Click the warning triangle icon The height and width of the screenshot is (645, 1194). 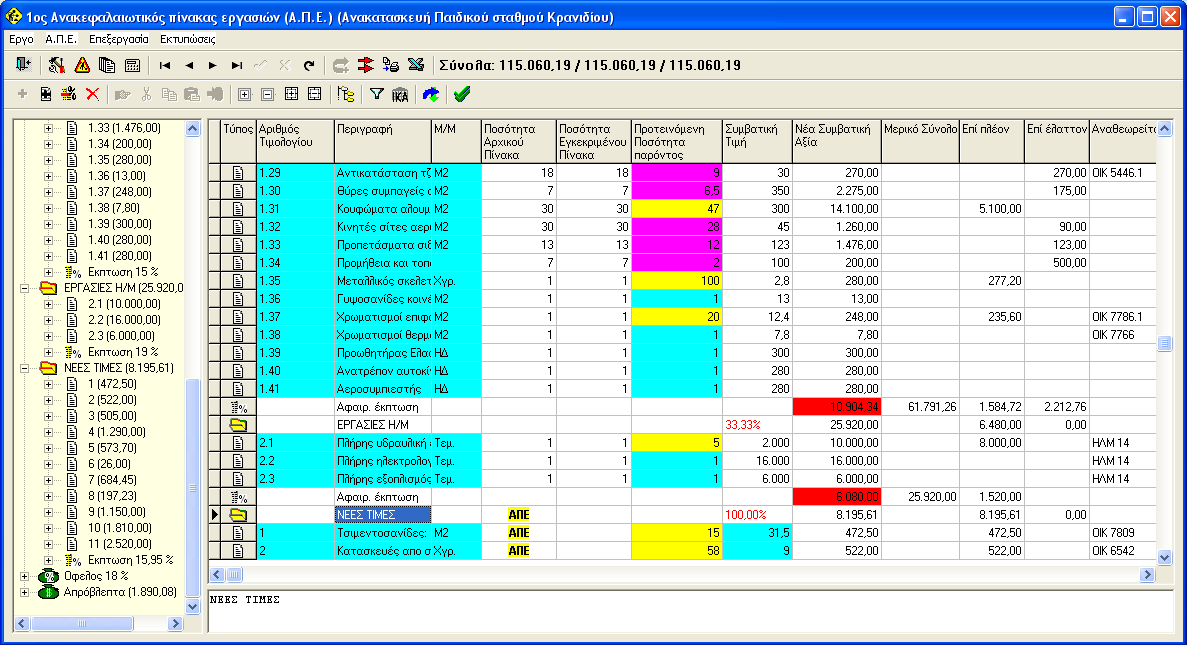coord(82,65)
